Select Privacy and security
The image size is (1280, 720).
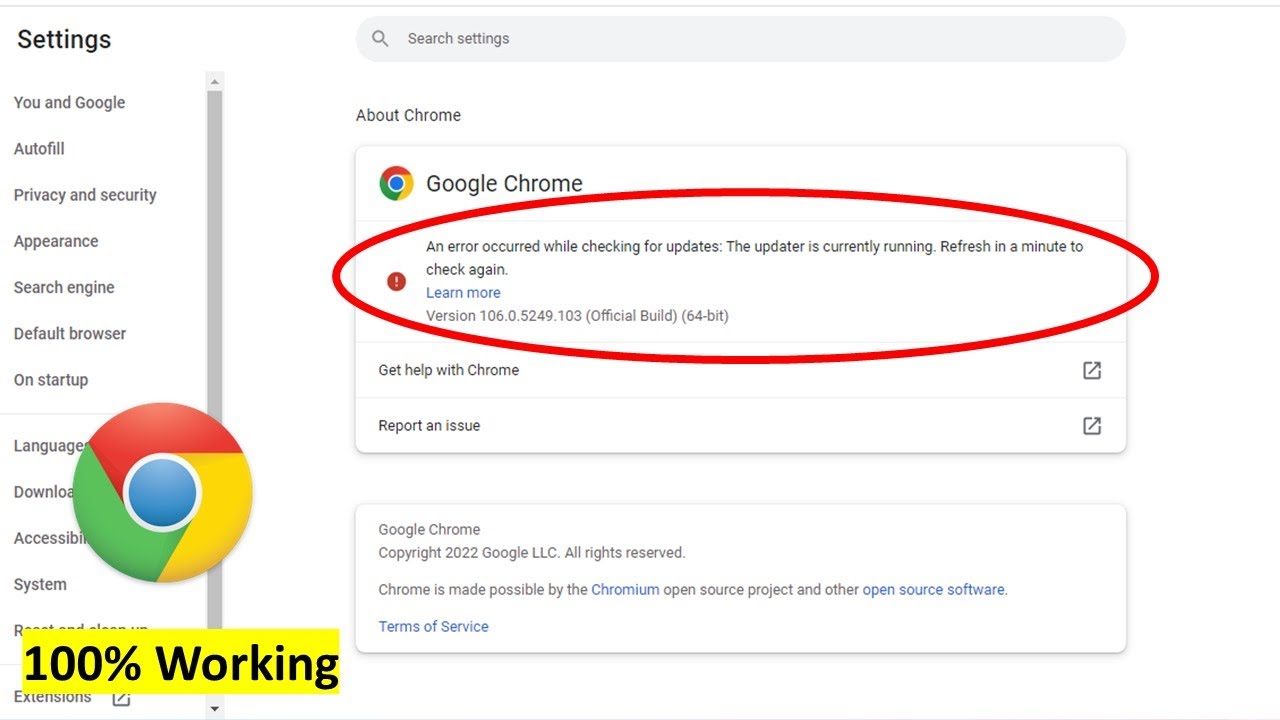click(x=85, y=195)
